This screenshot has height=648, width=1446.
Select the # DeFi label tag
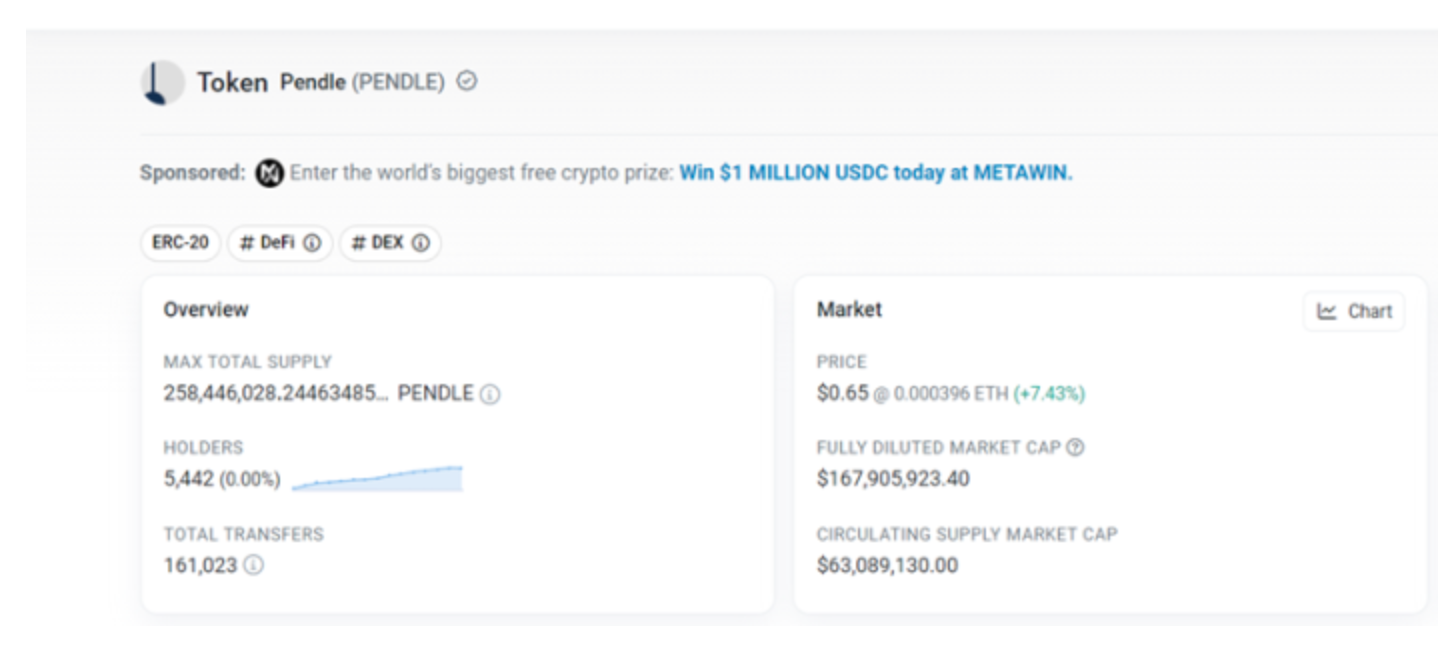(267, 243)
